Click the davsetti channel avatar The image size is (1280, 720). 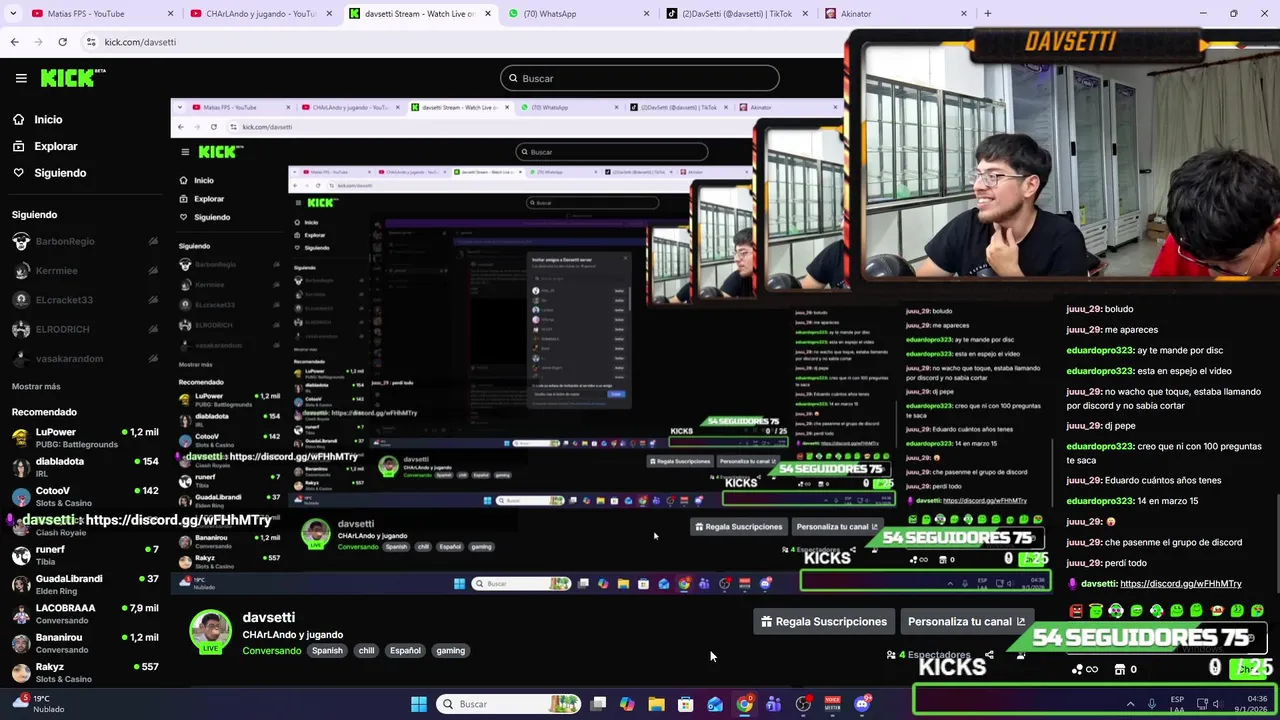coord(210,631)
